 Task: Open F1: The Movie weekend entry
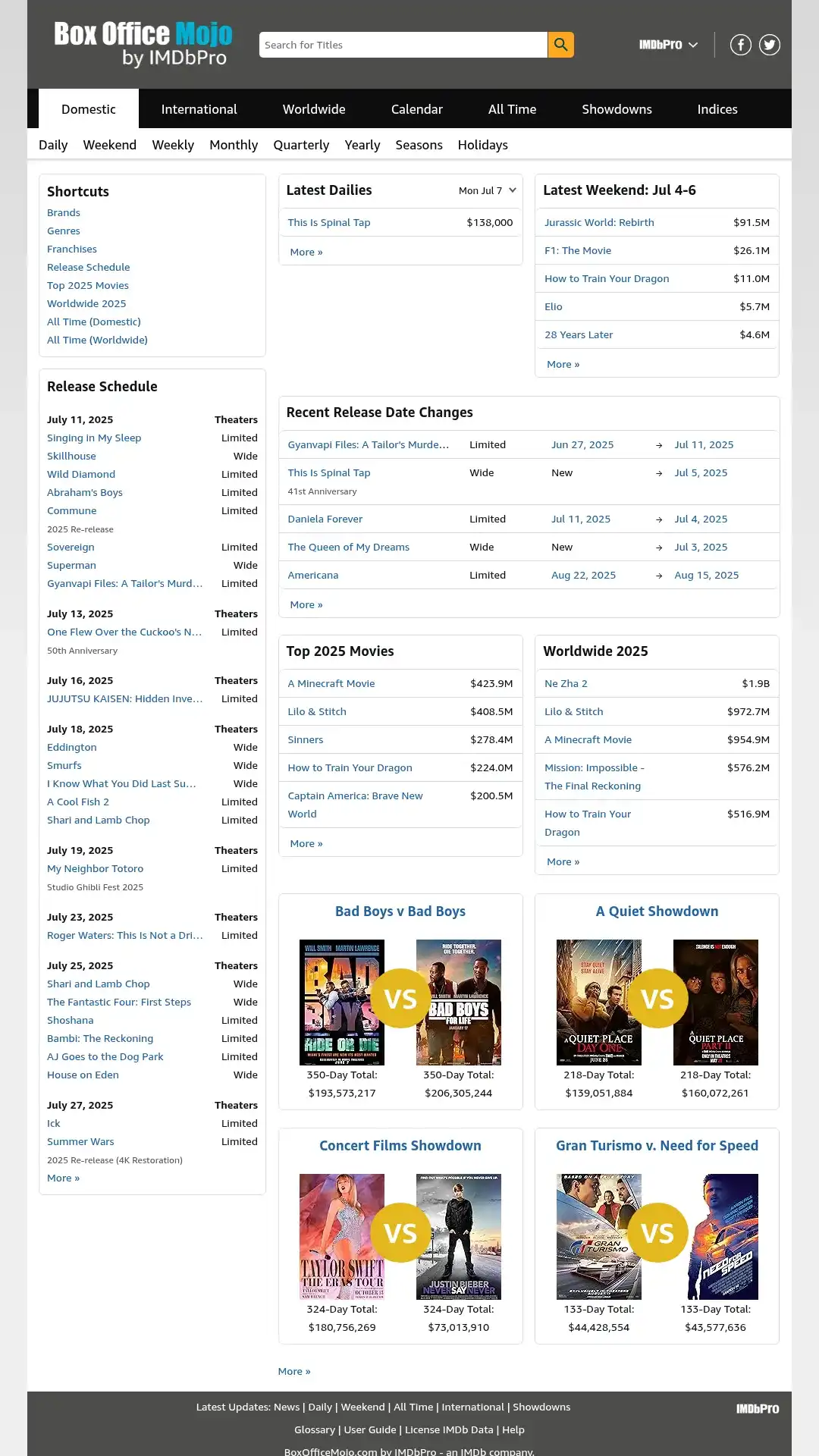(x=578, y=251)
